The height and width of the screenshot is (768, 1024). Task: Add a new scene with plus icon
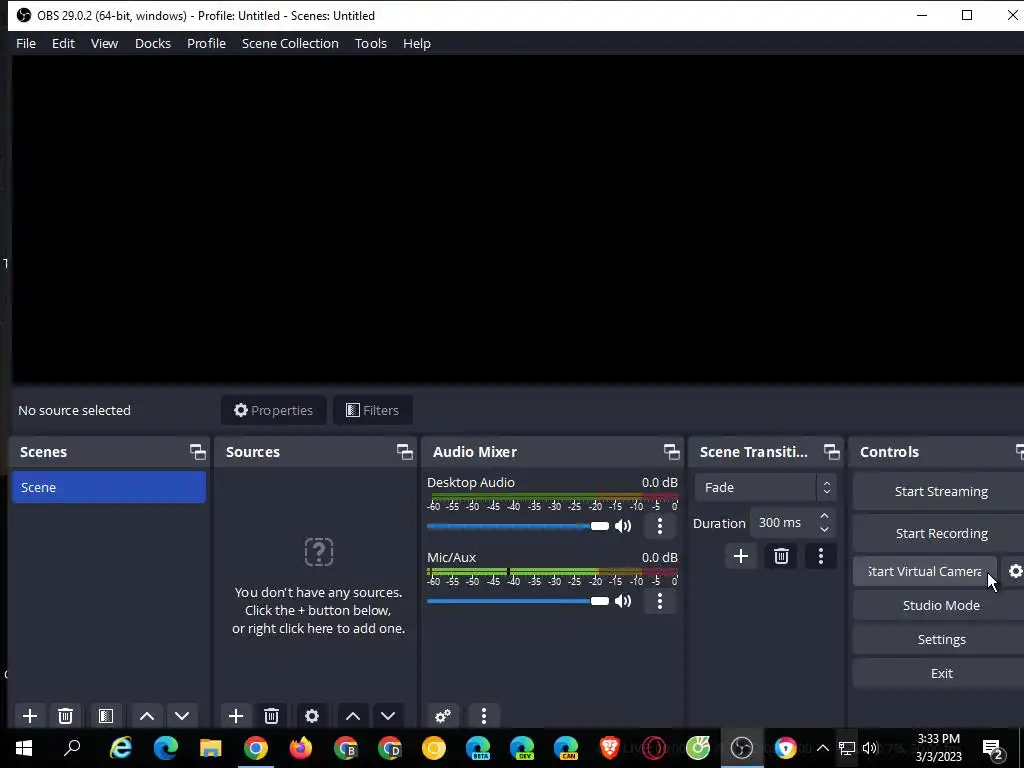[x=29, y=716]
